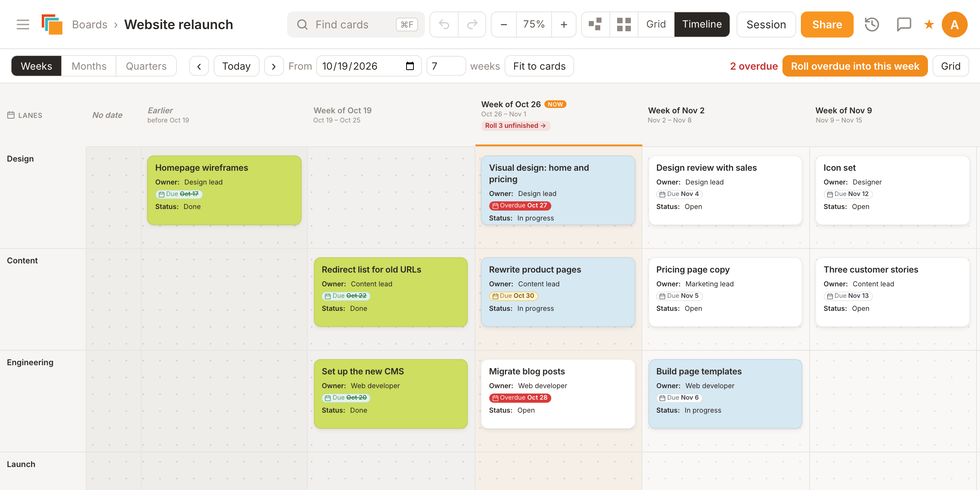The height and width of the screenshot is (490, 980).
Task: Click the search magnifier icon
Action: coord(302,24)
